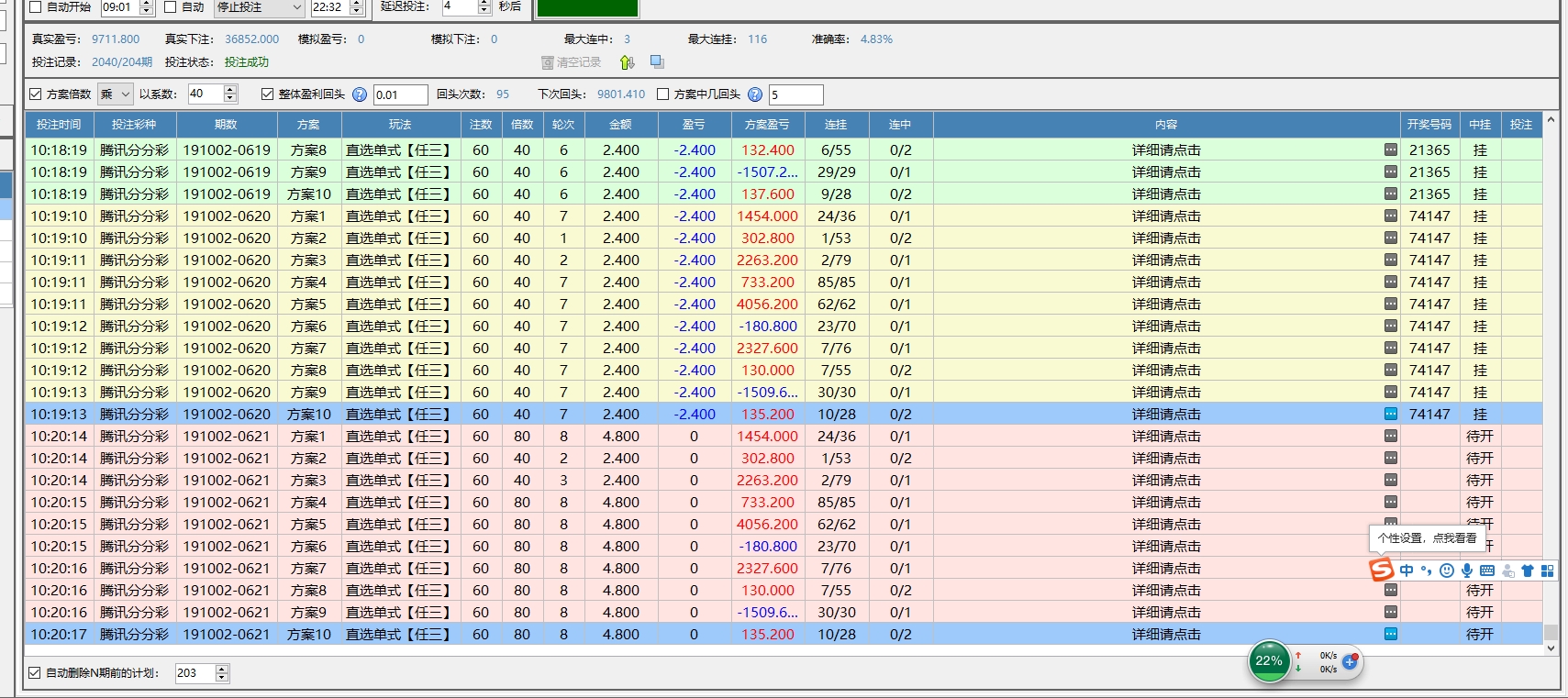
Task: Open detail icon for 191002-0620 方案3 row
Action: [1391, 260]
